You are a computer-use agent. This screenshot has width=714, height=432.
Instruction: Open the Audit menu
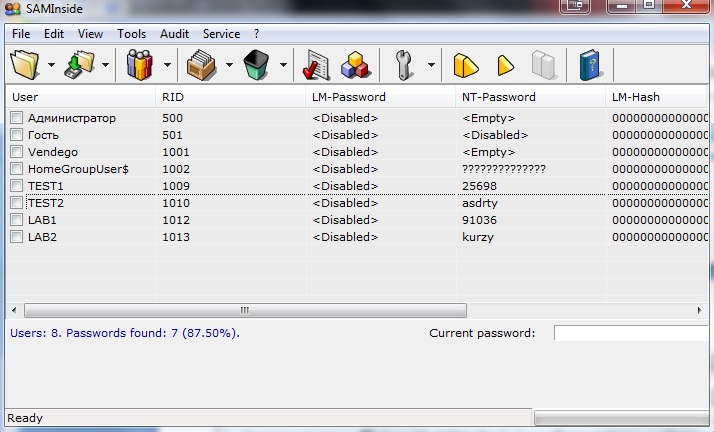coord(174,34)
